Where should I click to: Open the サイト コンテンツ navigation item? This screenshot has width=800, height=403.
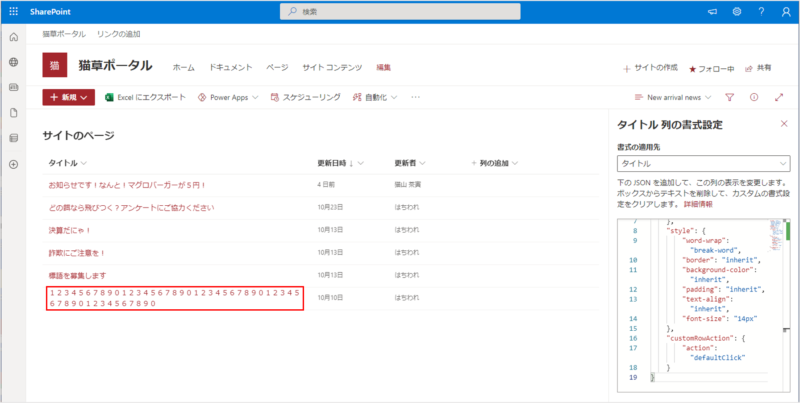click(x=331, y=67)
